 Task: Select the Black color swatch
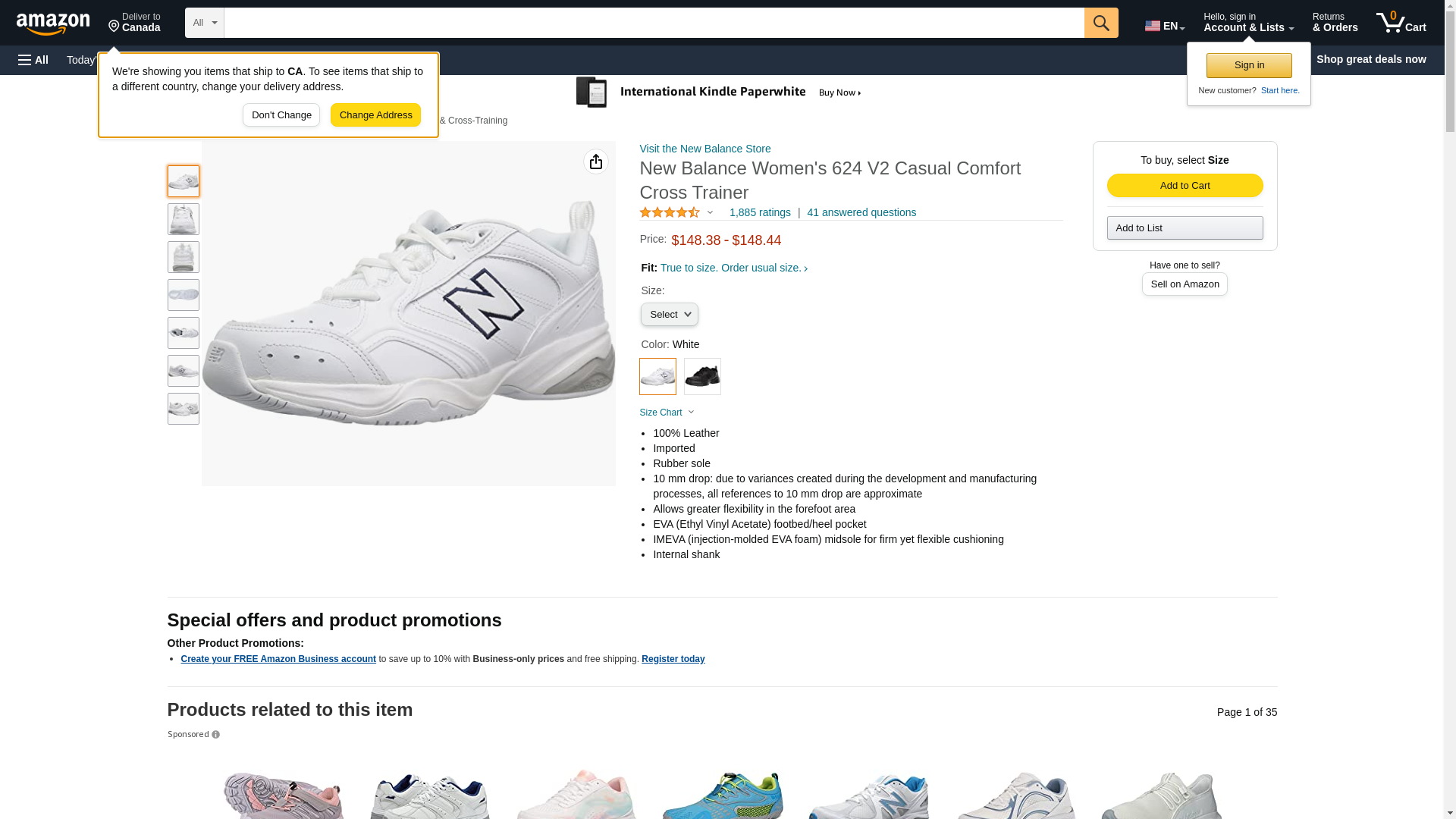tap(702, 376)
